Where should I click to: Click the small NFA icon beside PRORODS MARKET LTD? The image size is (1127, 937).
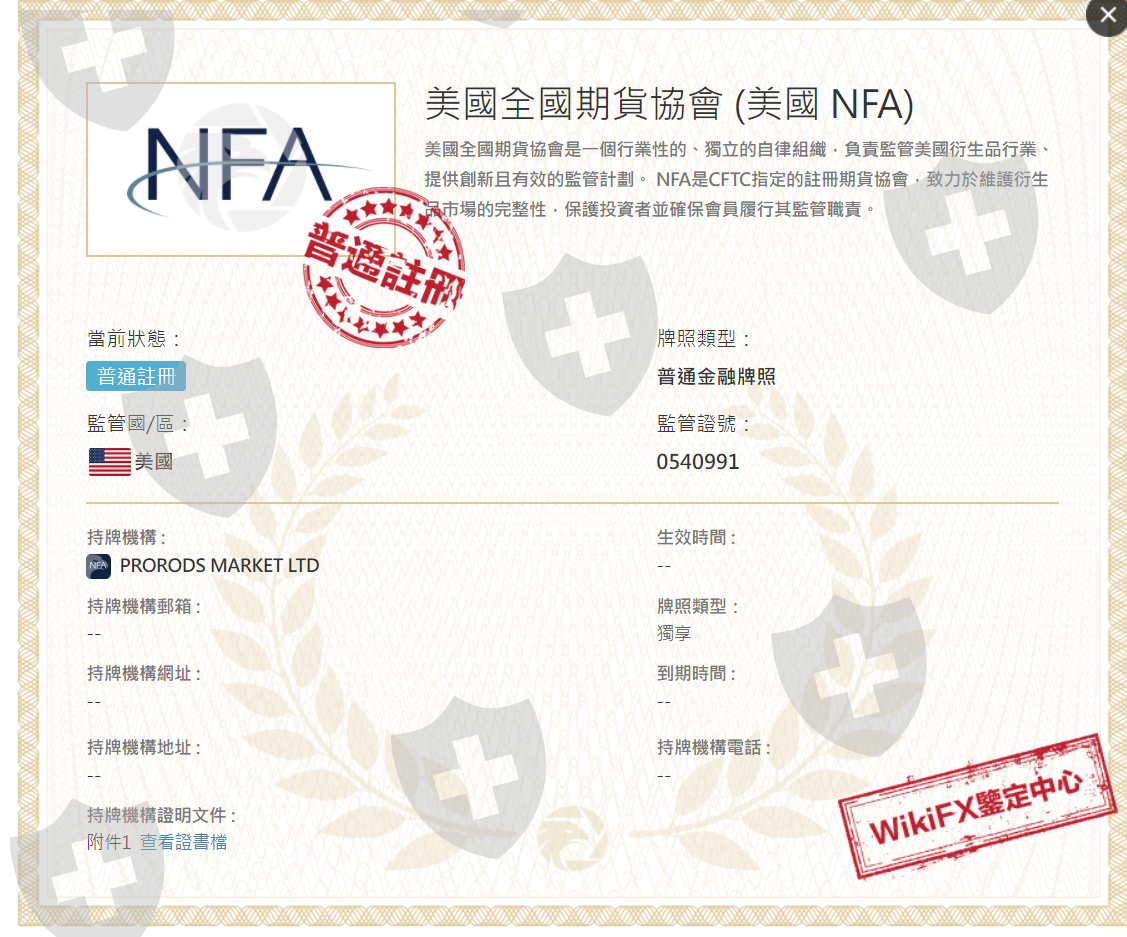point(98,566)
